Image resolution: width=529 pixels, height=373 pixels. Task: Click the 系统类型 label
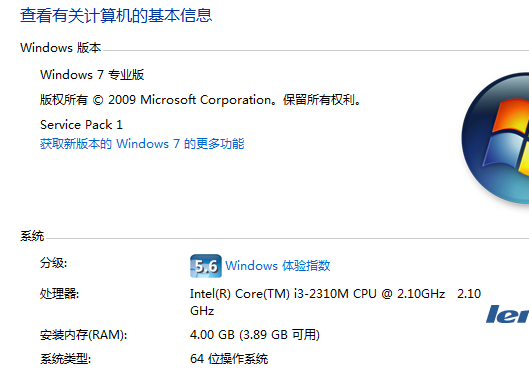click(x=65, y=359)
